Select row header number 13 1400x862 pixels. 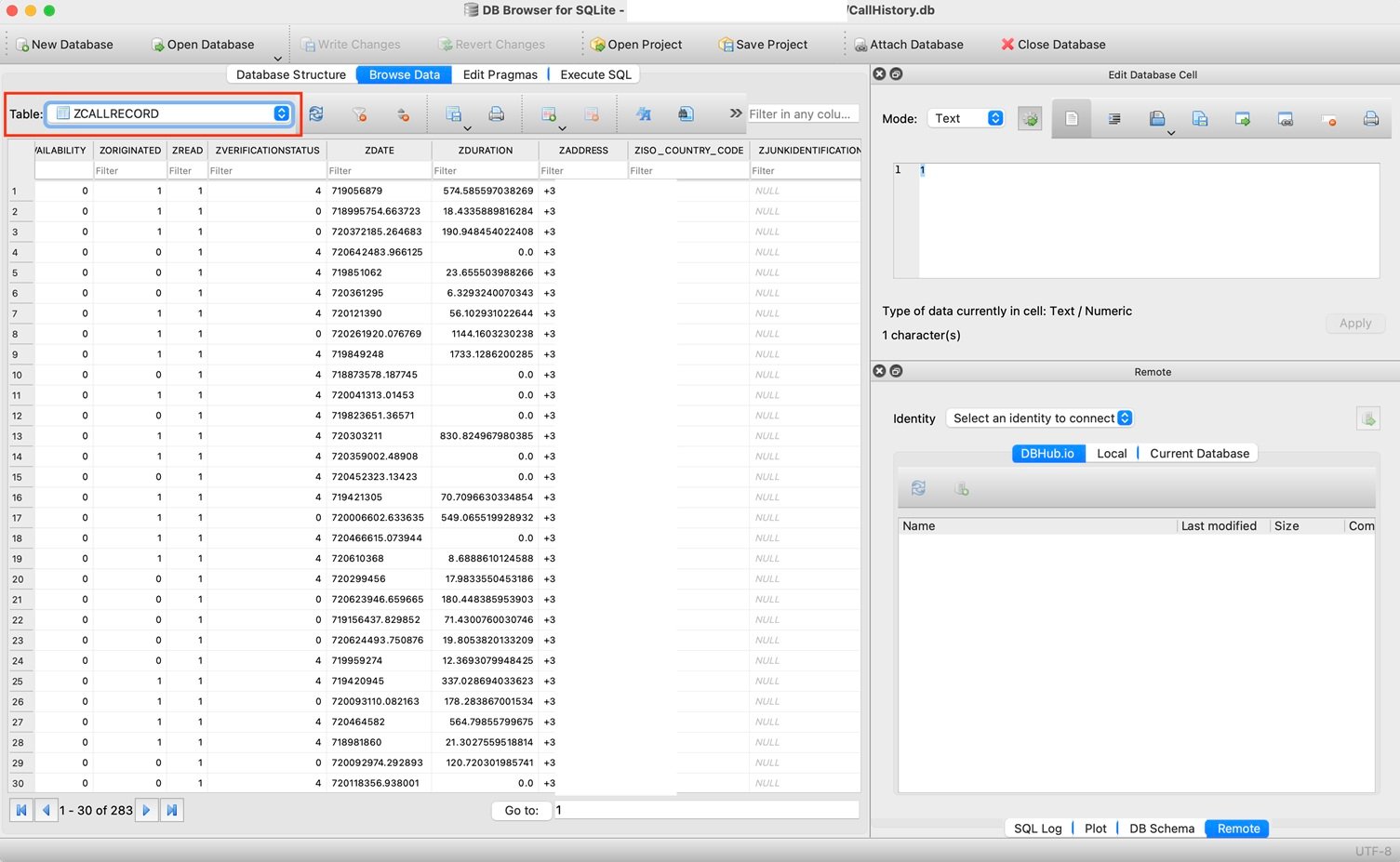[20, 436]
